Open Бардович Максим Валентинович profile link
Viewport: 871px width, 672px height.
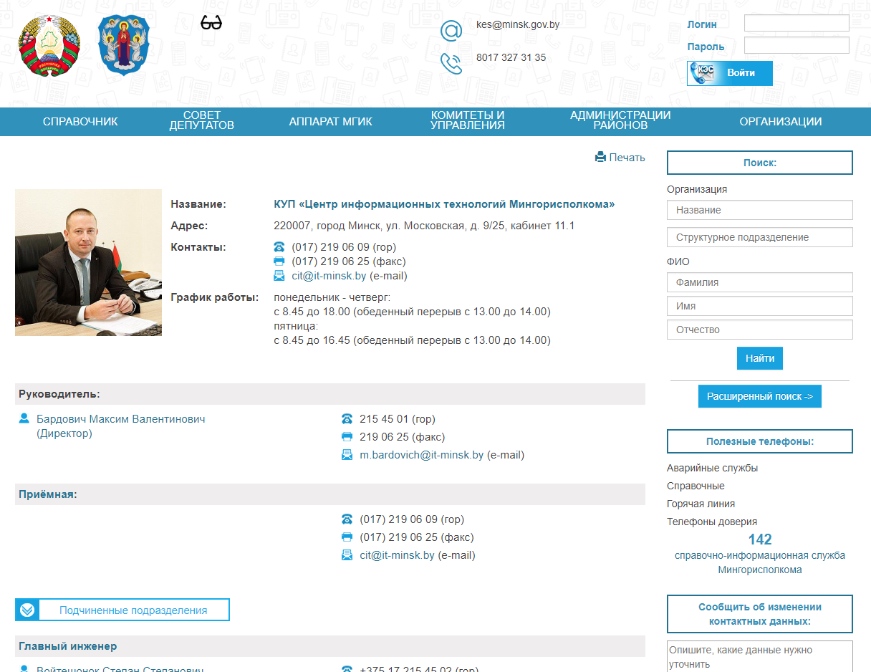[x=121, y=419]
